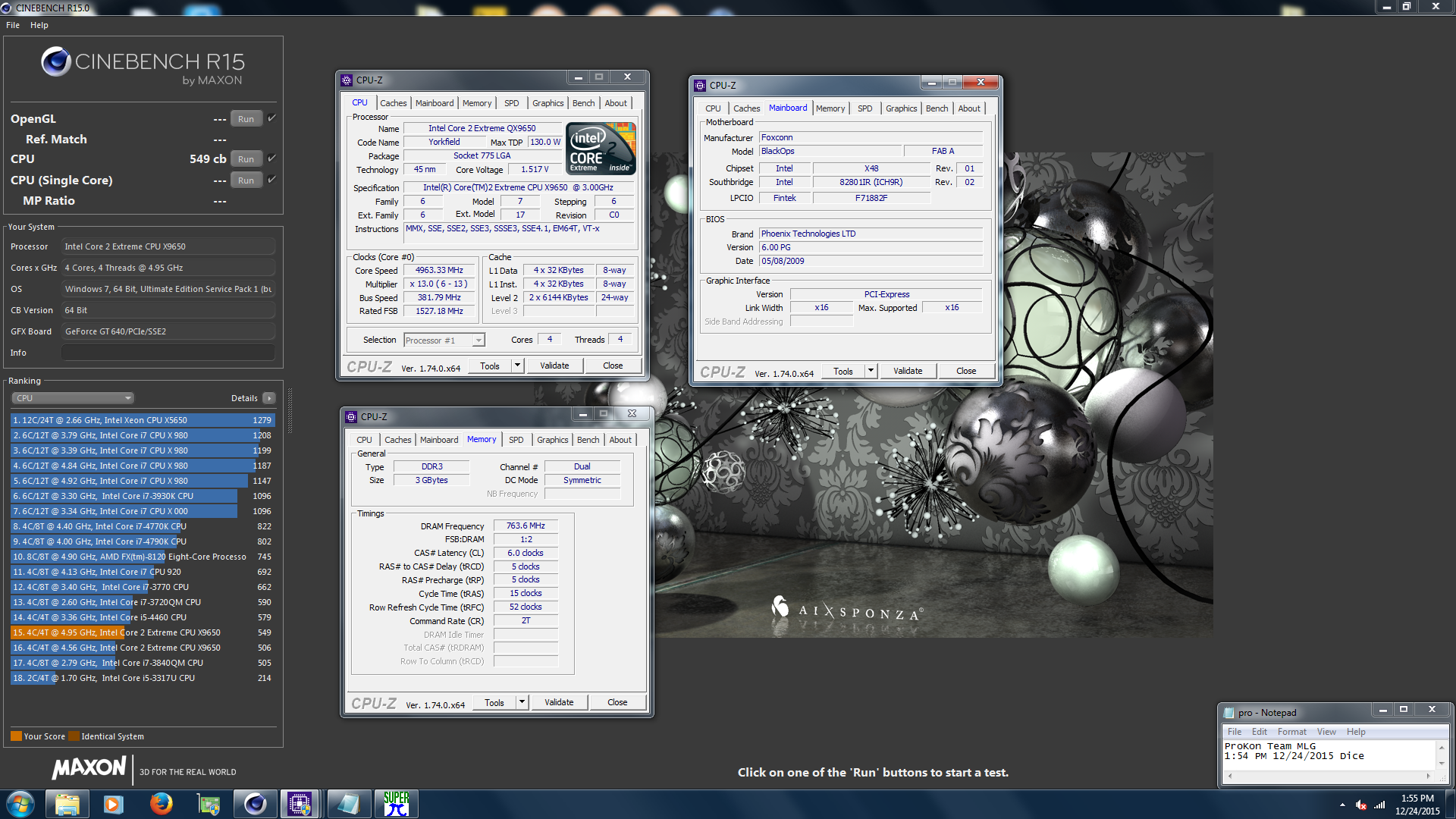
Task: Expand Tools dropdown arrow in CPU tab window
Action: (x=517, y=366)
